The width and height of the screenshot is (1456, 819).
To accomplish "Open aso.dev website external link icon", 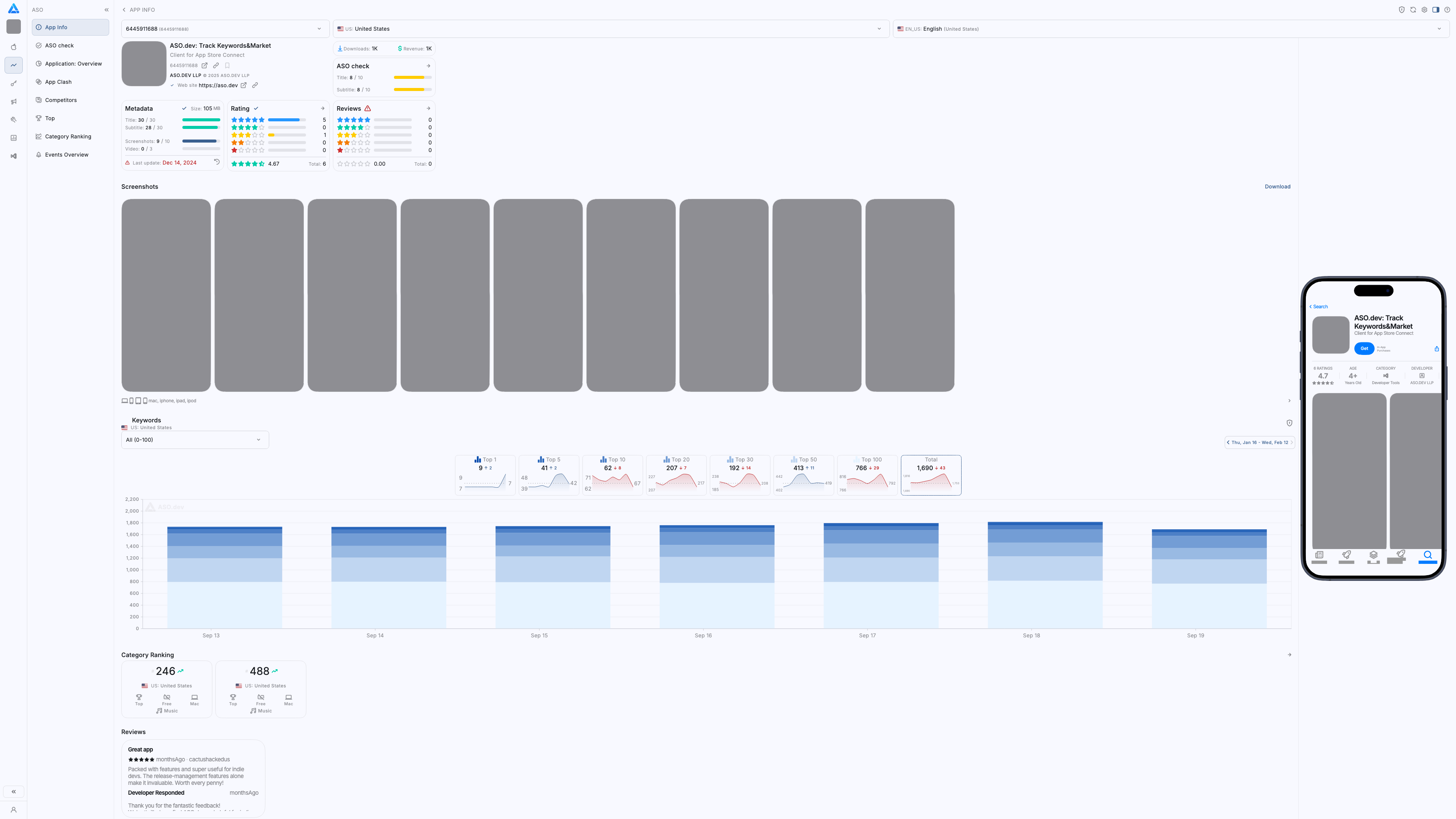I will (x=243, y=85).
